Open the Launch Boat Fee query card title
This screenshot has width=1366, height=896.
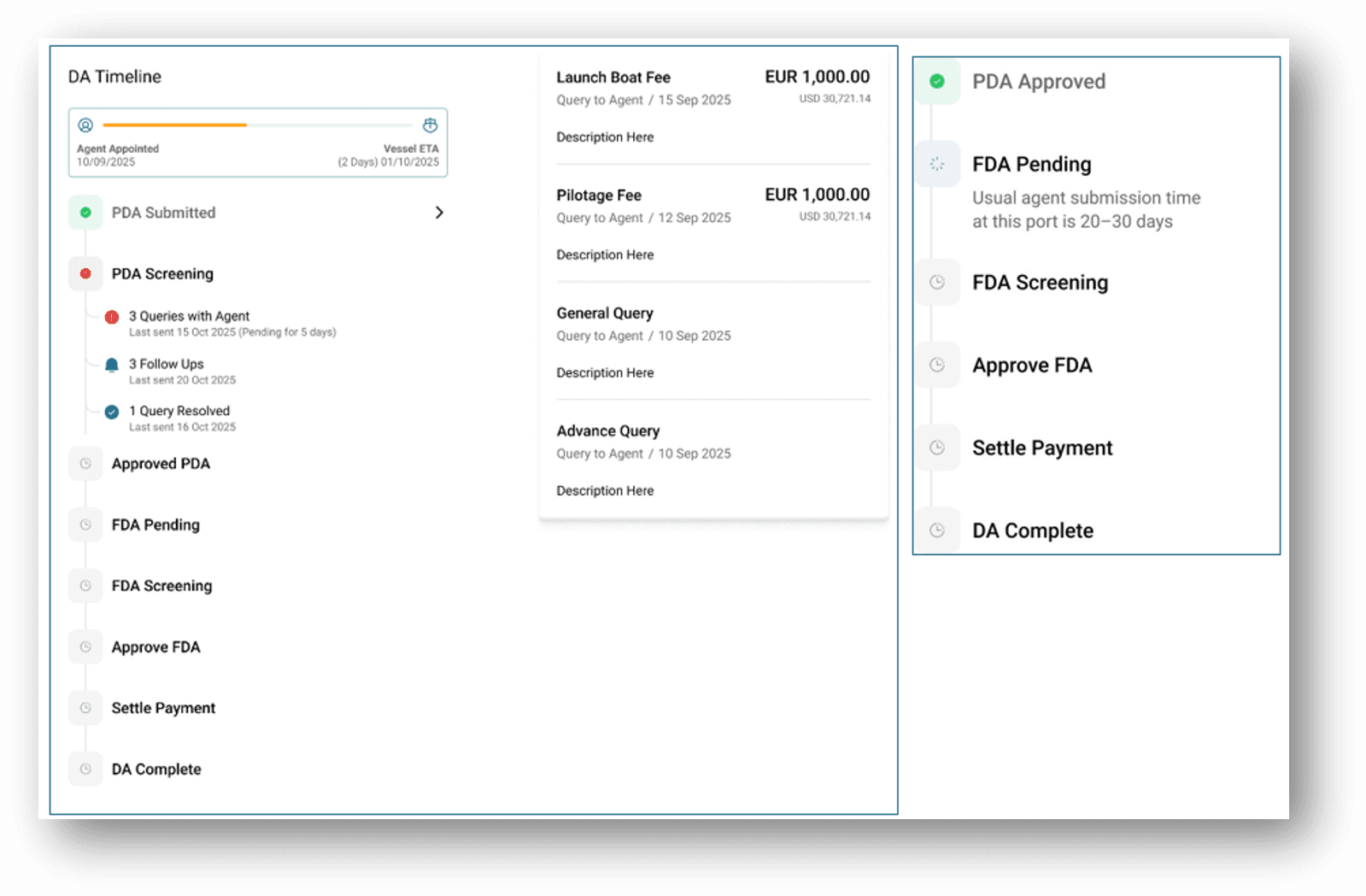click(613, 78)
